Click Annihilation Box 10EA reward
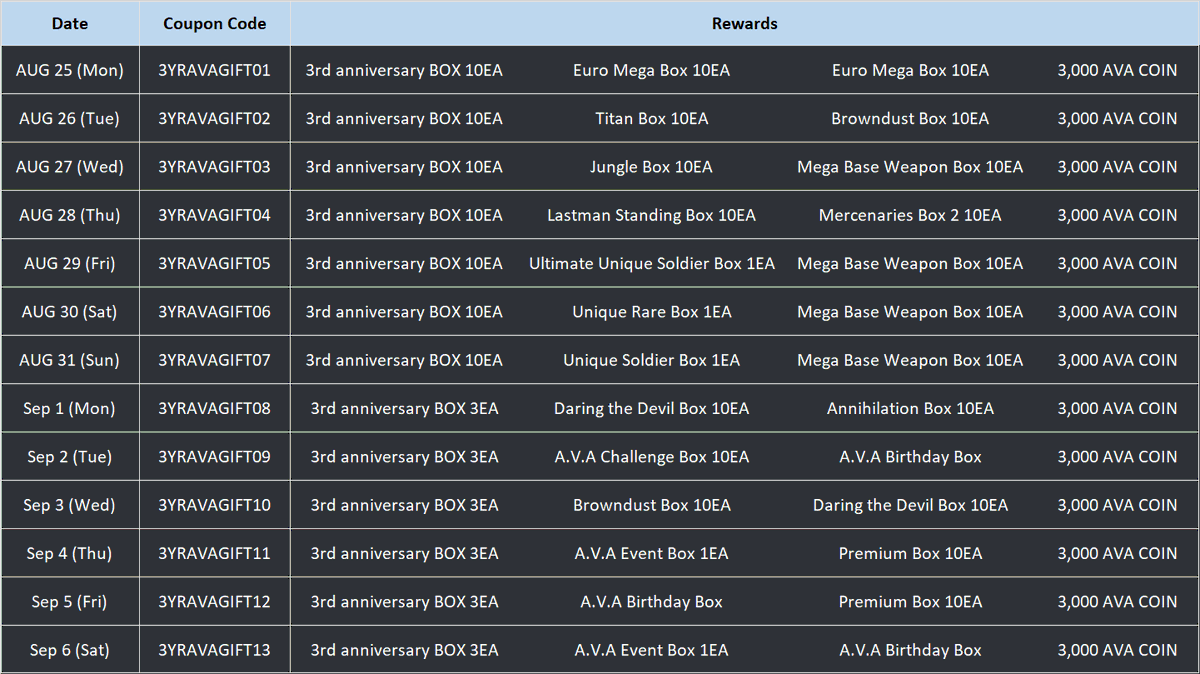The height and width of the screenshot is (674, 1200). coord(910,408)
